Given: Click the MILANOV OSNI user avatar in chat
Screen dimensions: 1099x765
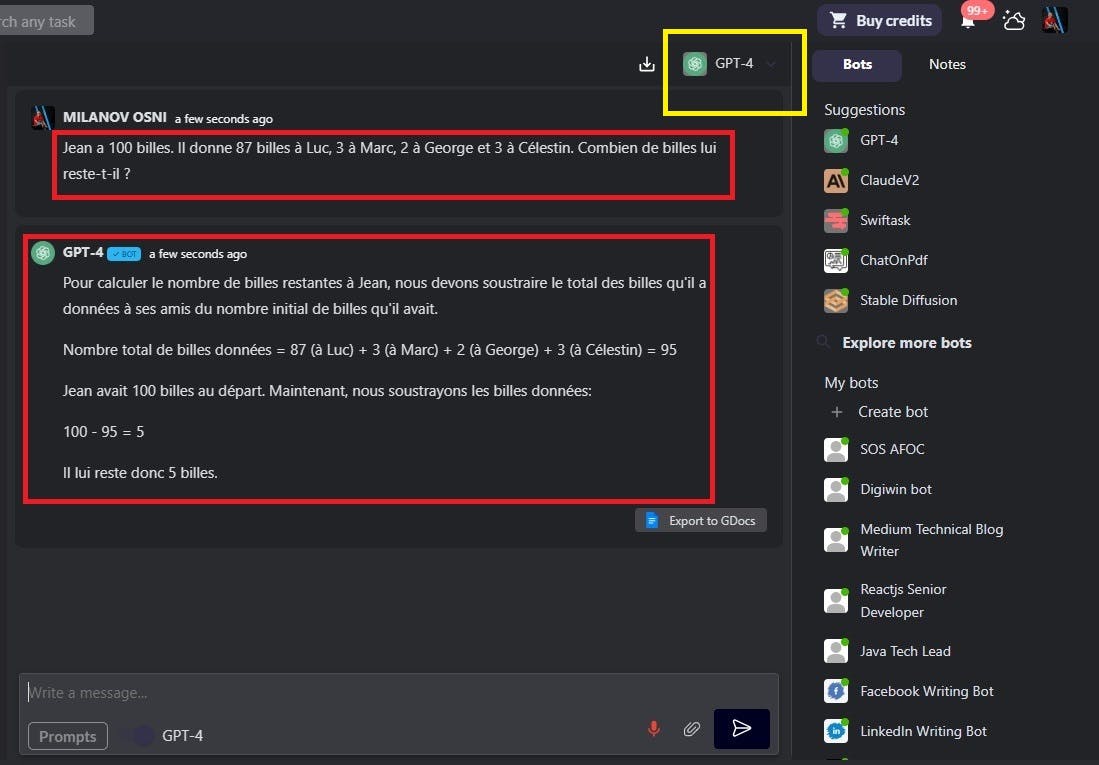Looking at the screenshot, I should (43, 117).
